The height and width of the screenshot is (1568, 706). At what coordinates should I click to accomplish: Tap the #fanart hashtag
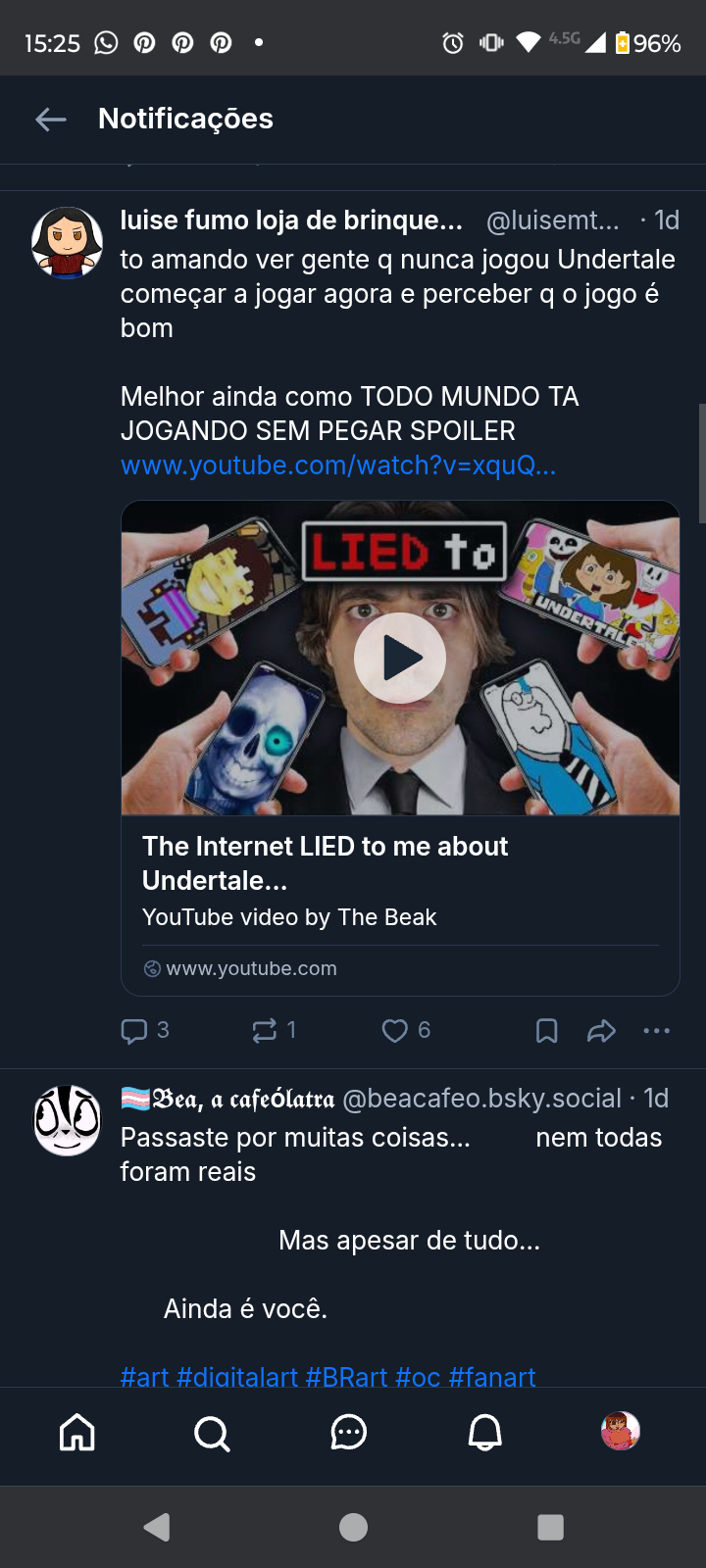click(491, 1376)
